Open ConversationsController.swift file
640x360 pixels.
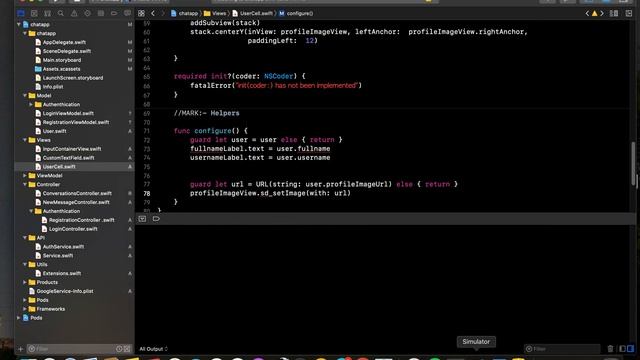pos(77,193)
